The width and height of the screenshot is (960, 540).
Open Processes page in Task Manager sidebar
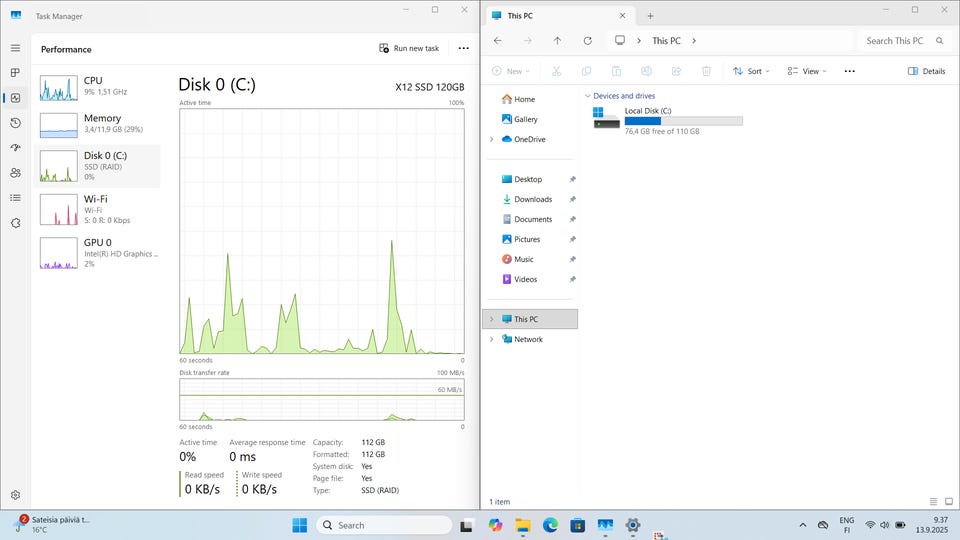[x=15, y=73]
